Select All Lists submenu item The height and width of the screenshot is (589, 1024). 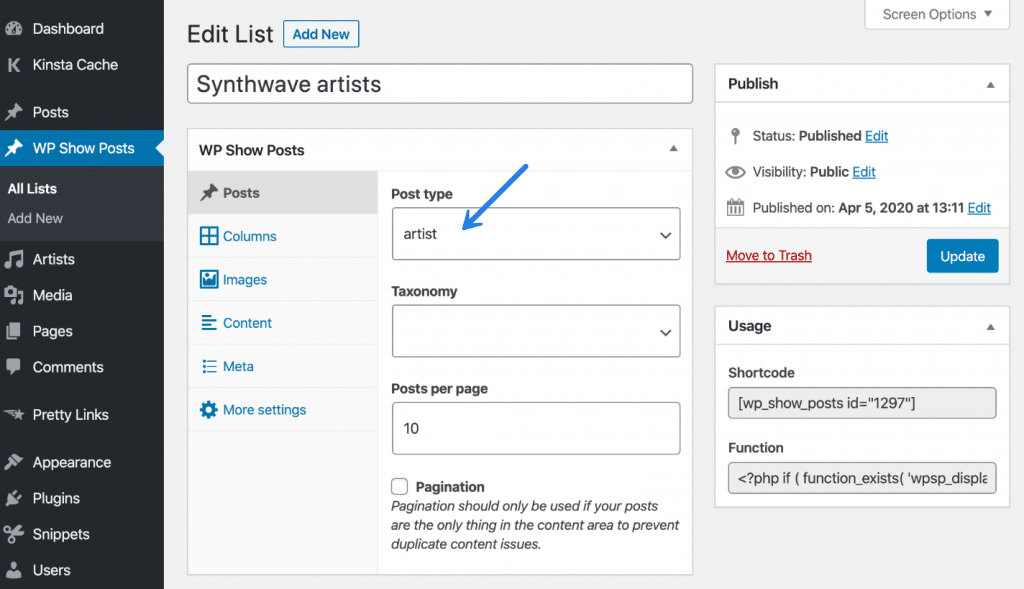32,189
